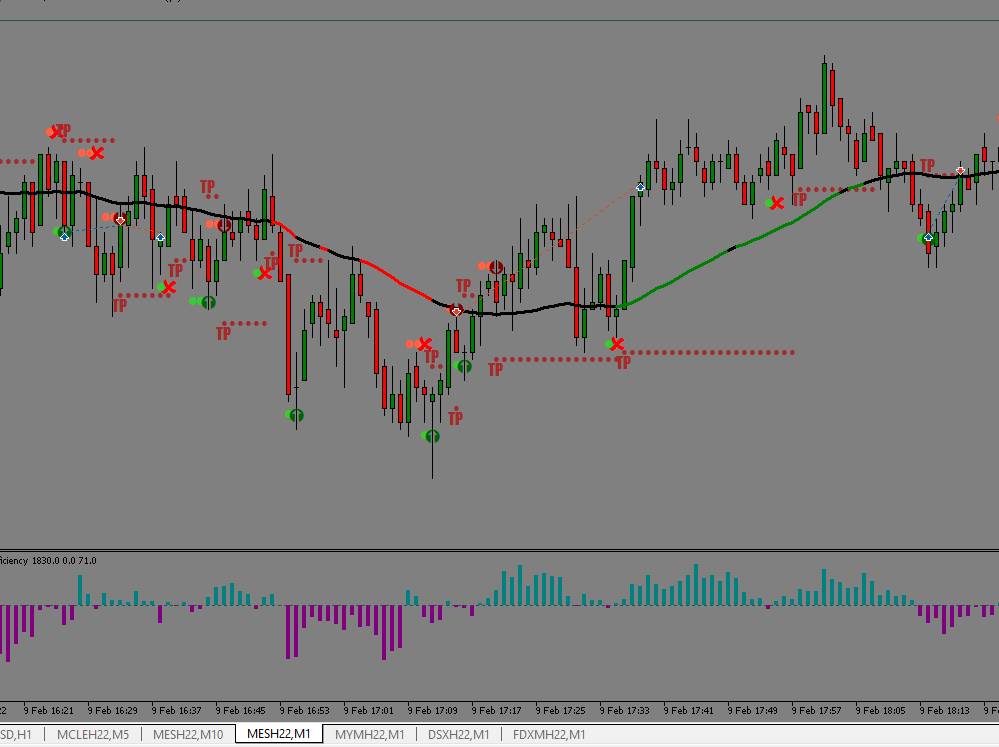
Task: Go to the FDXMH22,M1 chart tab
Action: (549, 734)
